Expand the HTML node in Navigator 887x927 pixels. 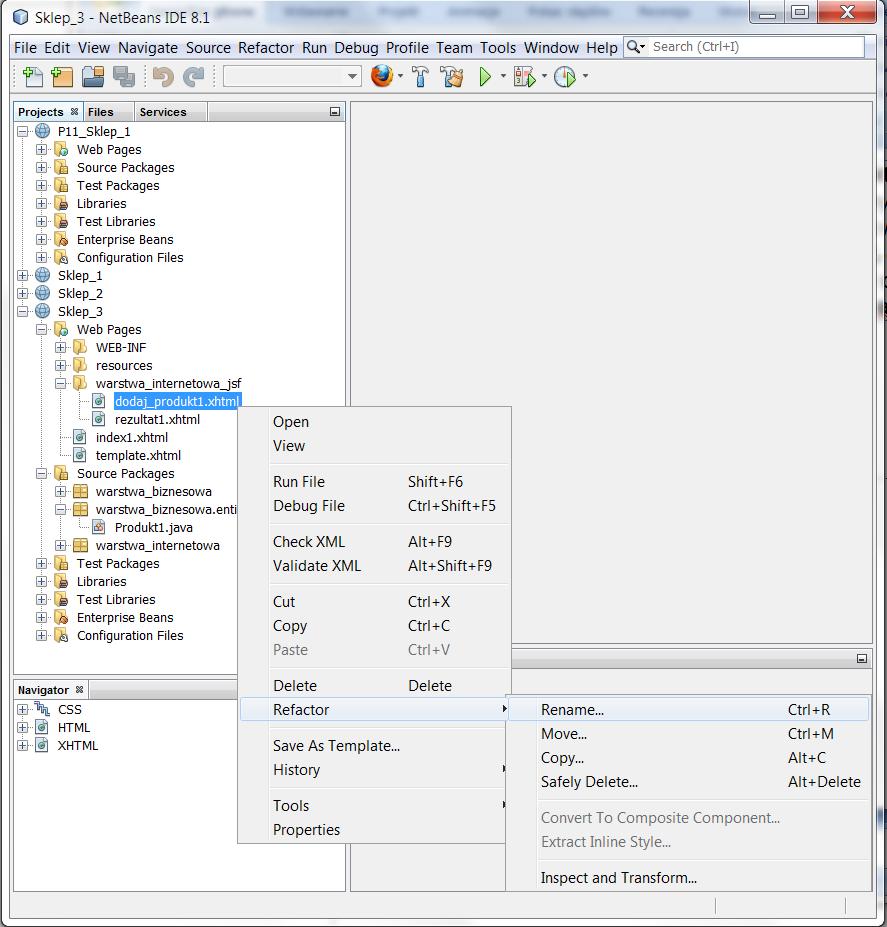(22, 727)
